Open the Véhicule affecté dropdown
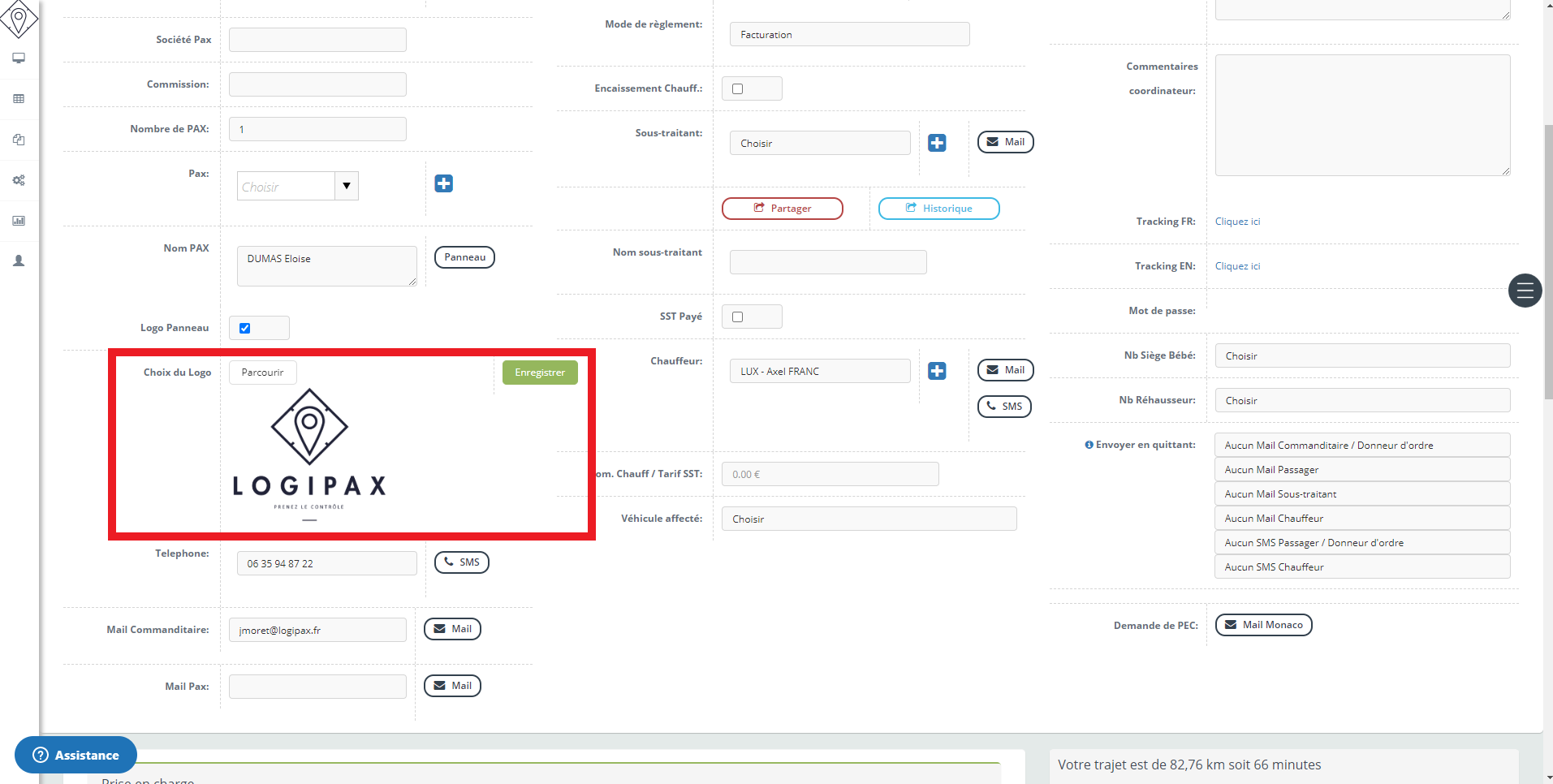Image resolution: width=1553 pixels, height=784 pixels. click(x=868, y=519)
